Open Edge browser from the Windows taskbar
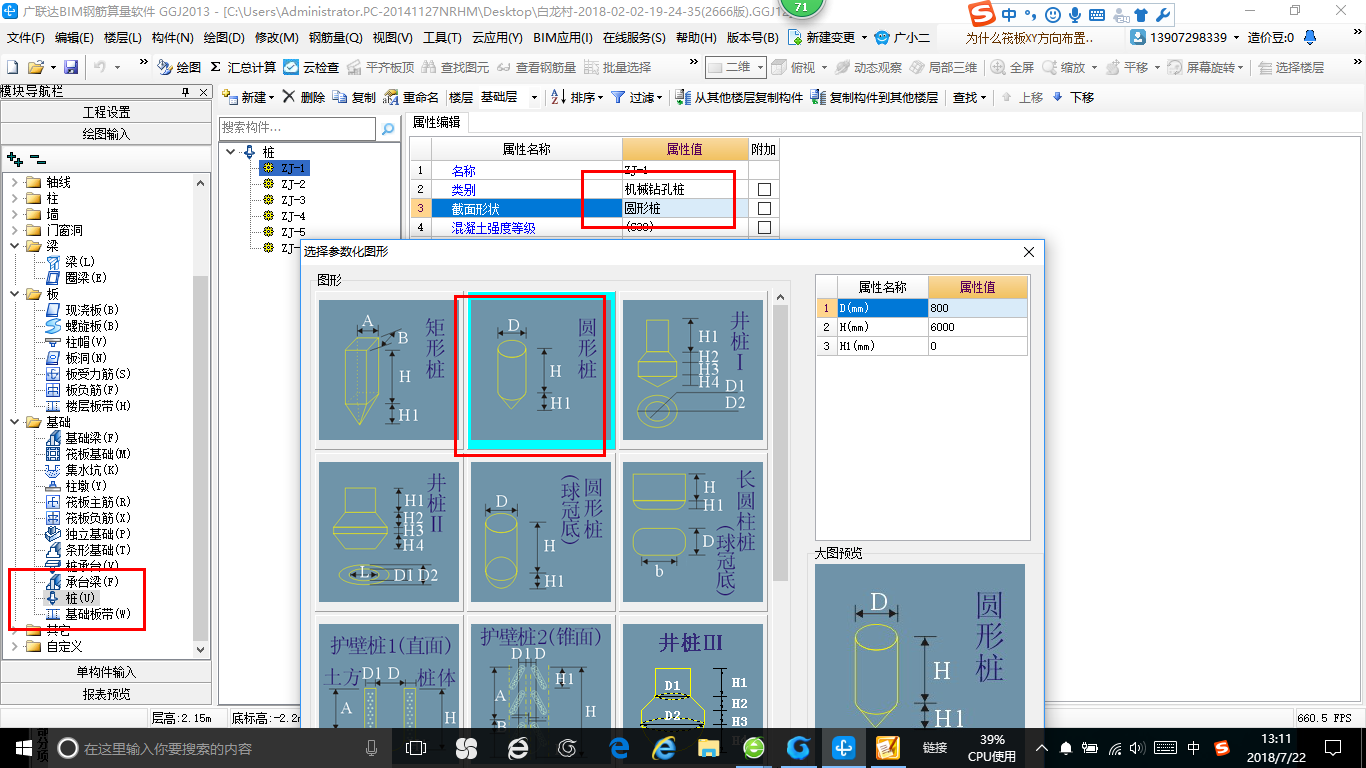Screen dimensions: 1366x768 tap(619, 747)
